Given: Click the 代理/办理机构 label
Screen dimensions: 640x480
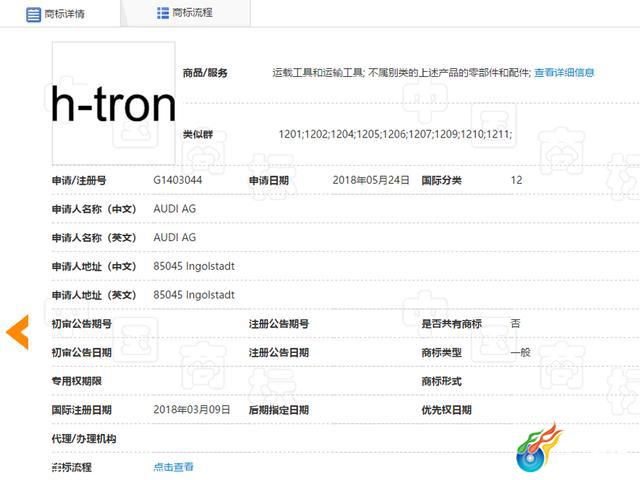Looking at the screenshot, I should pyautogui.click(x=84, y=438).
